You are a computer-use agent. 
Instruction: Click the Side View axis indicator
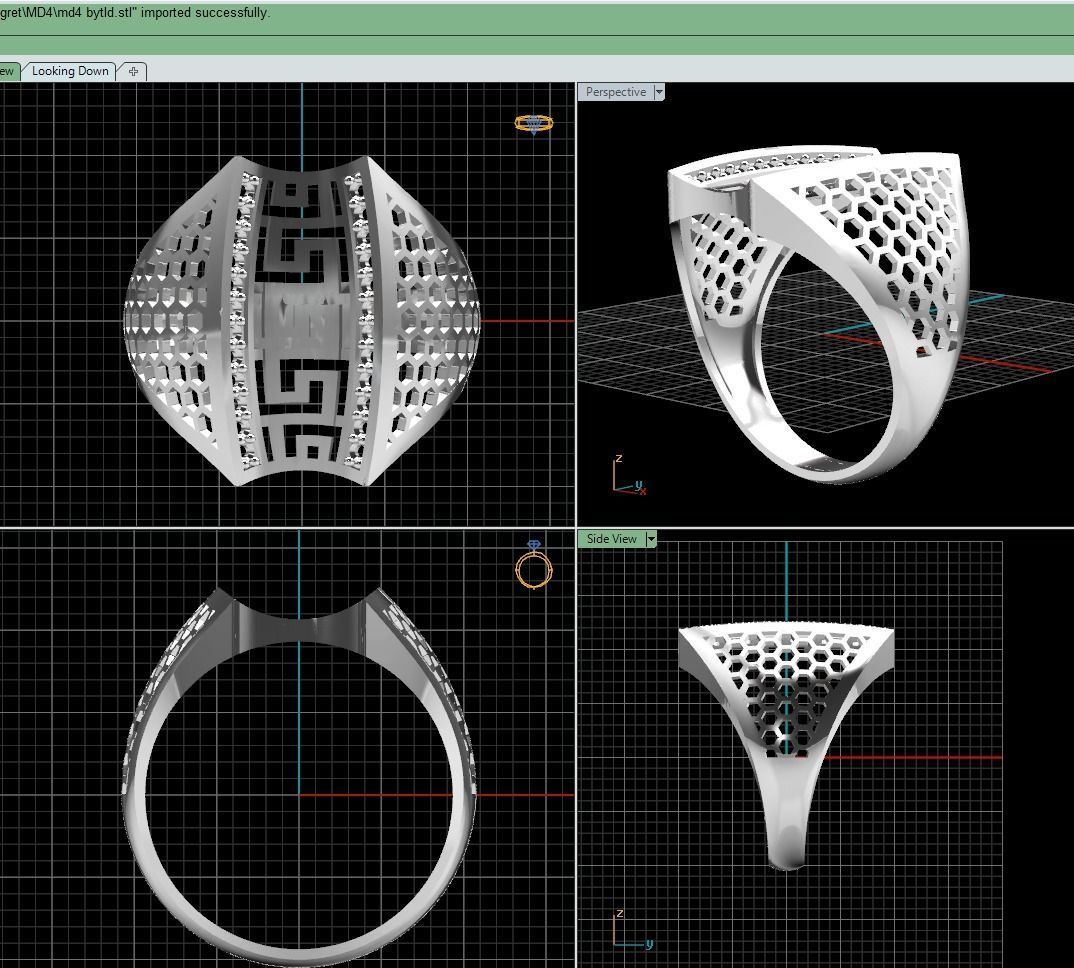pos(632,930)
